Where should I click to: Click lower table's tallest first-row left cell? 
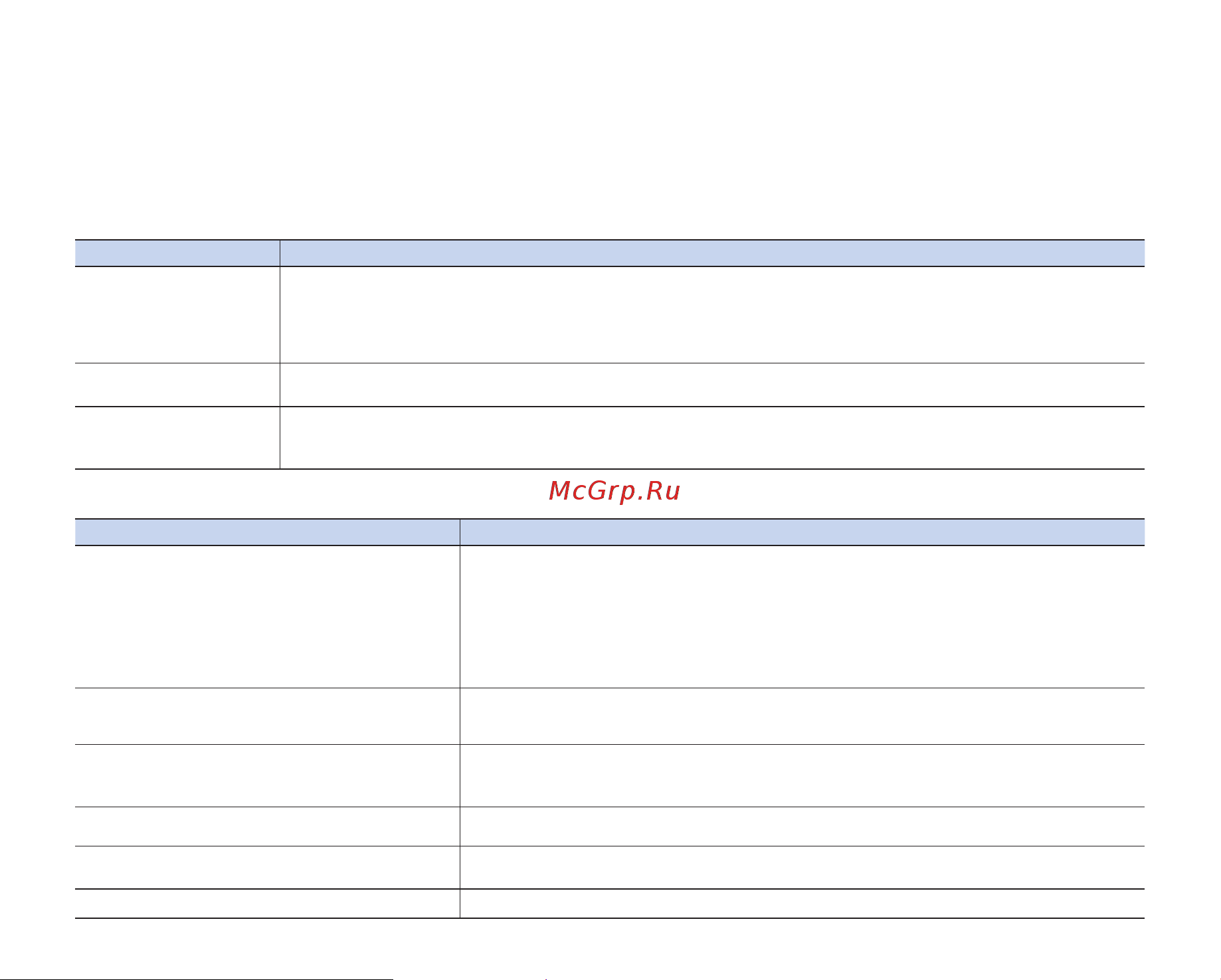267,617
